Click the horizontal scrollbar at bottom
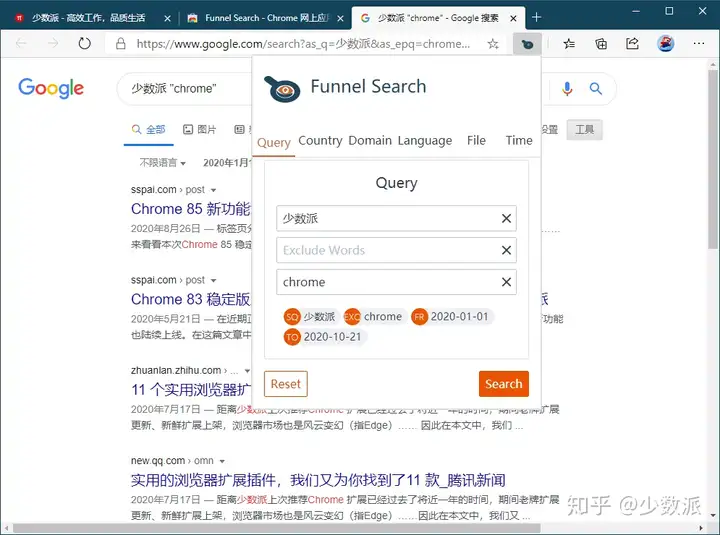The width and height of the screenshot is (720, 535). pos(276,529)
